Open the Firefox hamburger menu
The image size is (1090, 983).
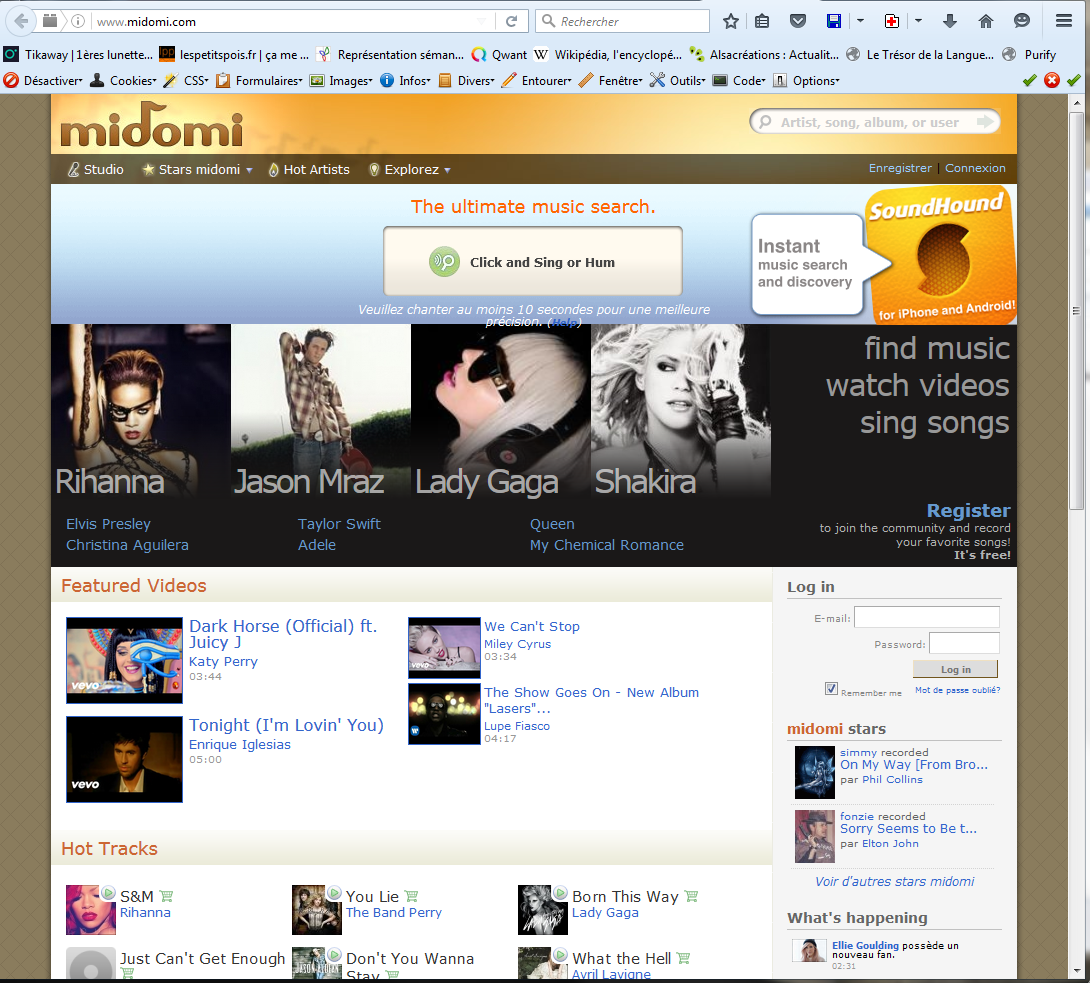tap(1063, 21)
